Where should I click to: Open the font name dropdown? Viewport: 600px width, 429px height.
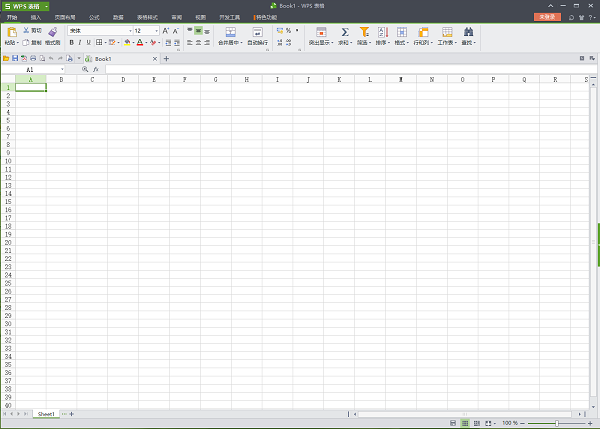[x=130, y=31]
